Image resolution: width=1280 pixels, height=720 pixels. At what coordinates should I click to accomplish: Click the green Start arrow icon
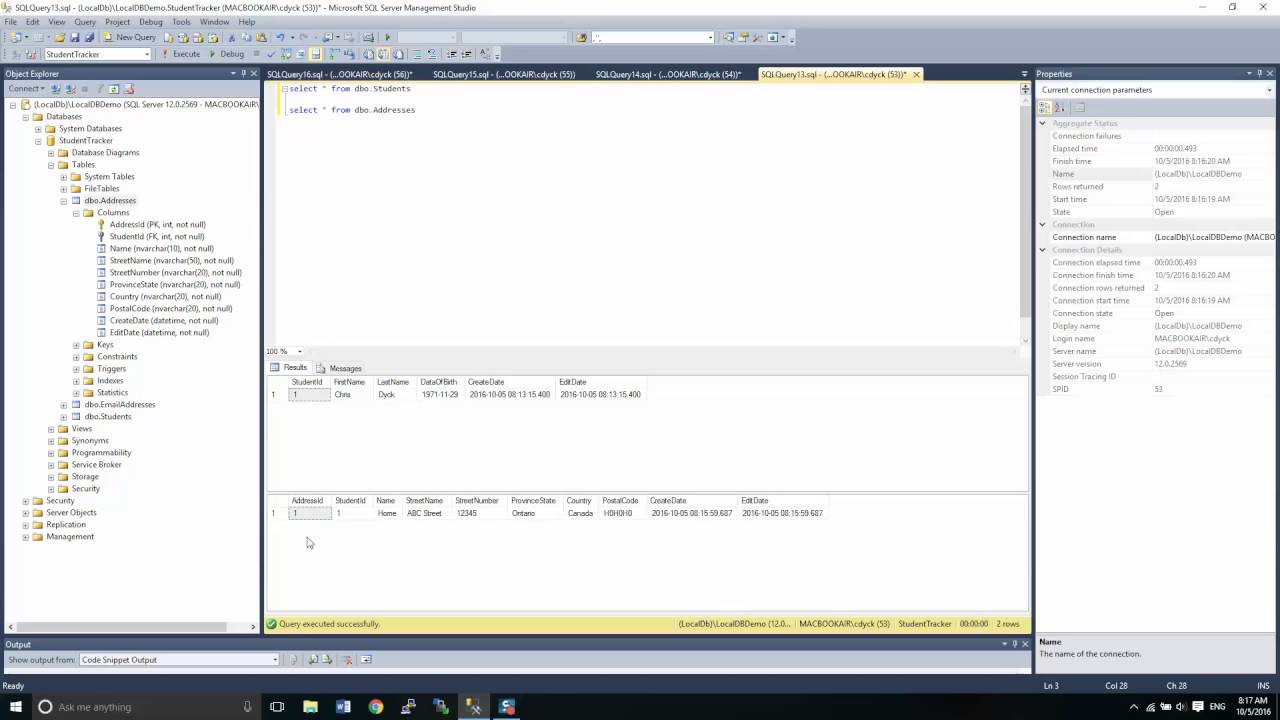coord(388,37)
